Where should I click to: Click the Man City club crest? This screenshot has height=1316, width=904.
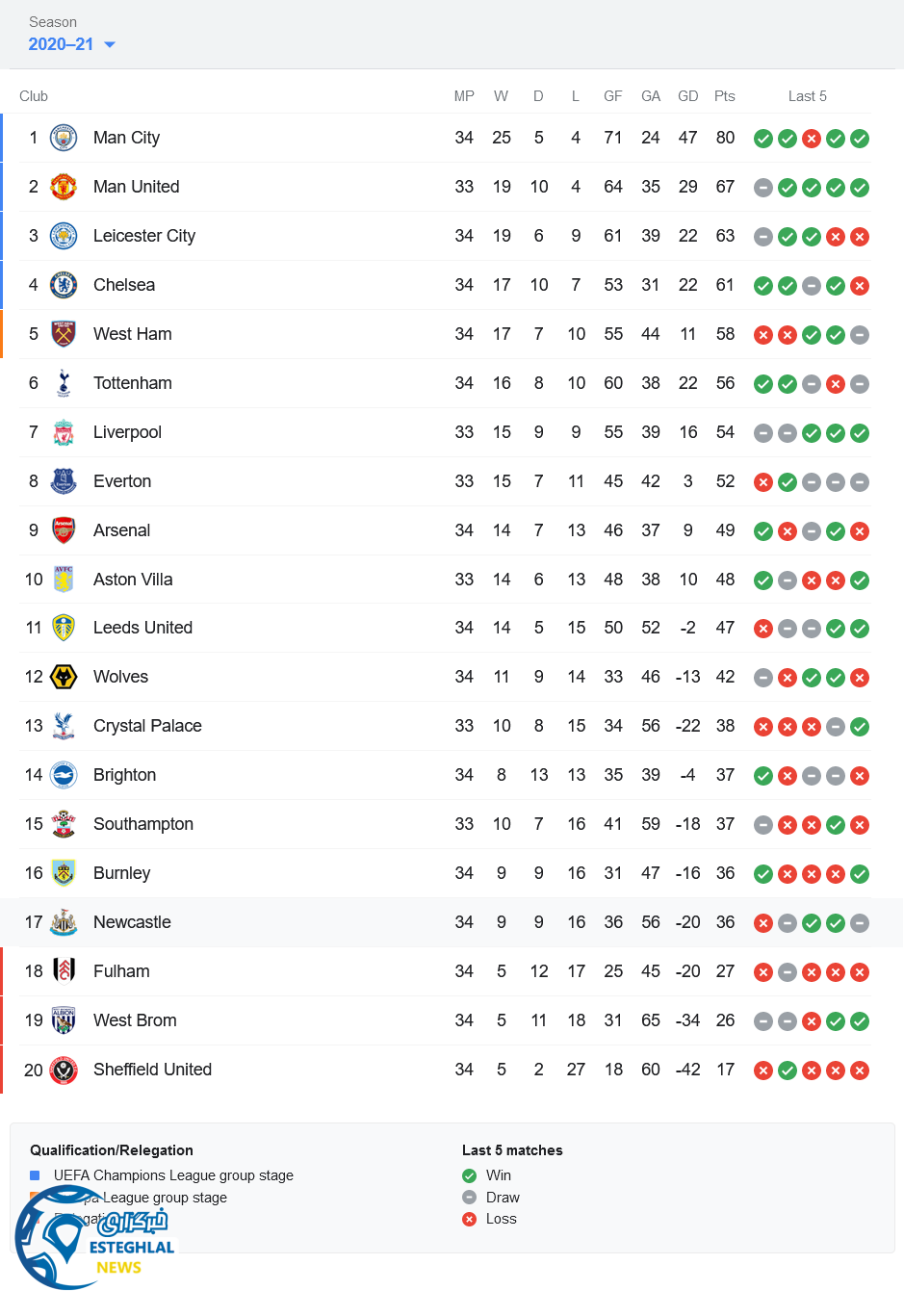click(64, 138)
